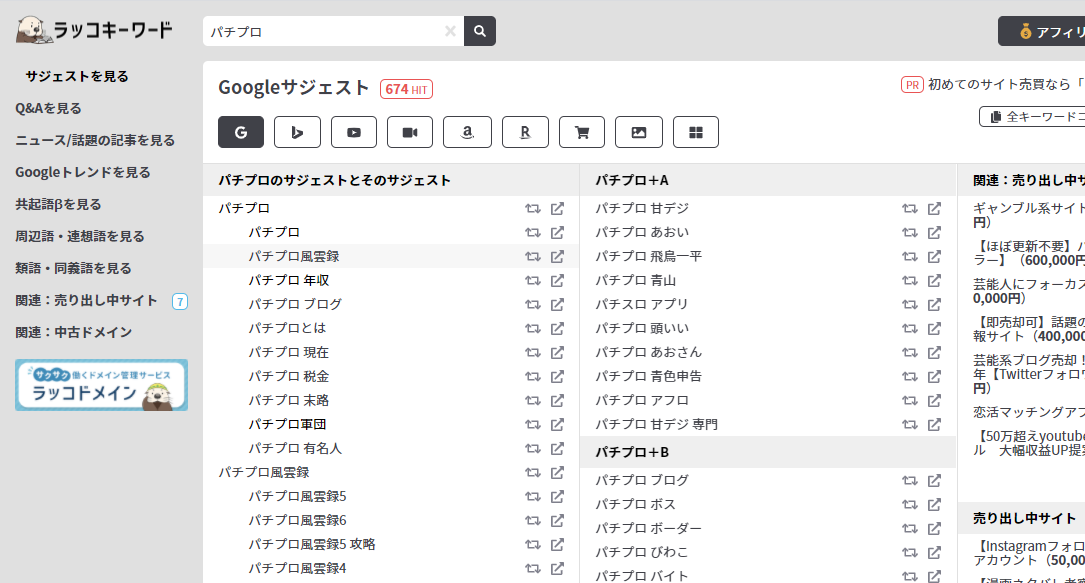Click the Rakko Keyword logo
The image size is (1085, 583).
click(x=94, y=30)
